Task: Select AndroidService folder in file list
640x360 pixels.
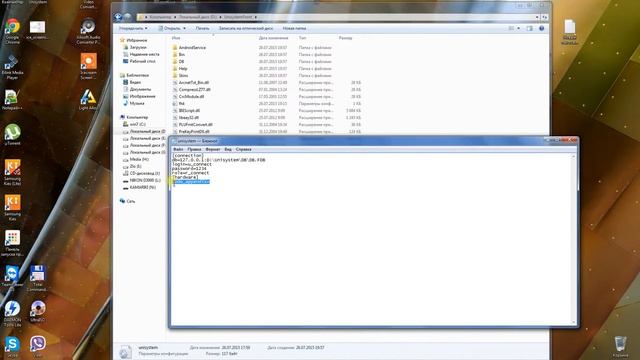Action: 189,48
